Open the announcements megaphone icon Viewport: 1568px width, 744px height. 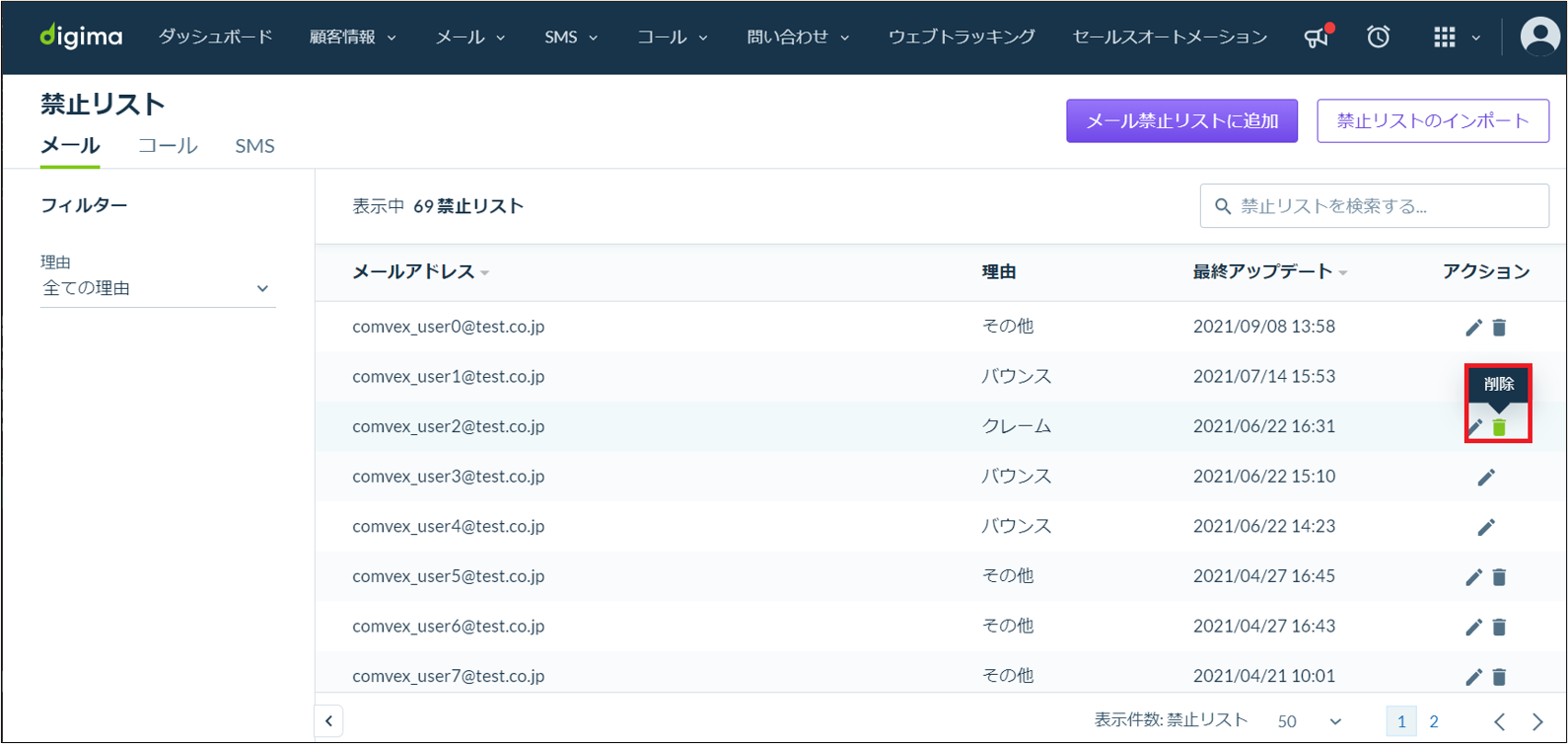pos(1318,37)
